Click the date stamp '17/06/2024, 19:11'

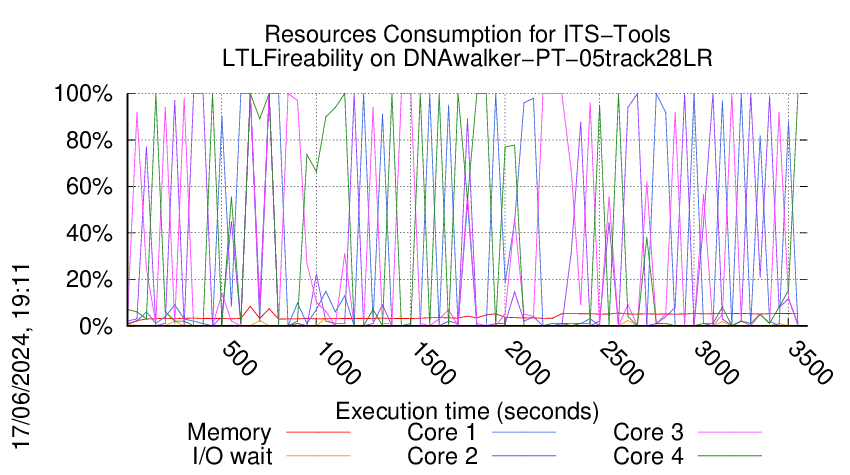(21, 357)
